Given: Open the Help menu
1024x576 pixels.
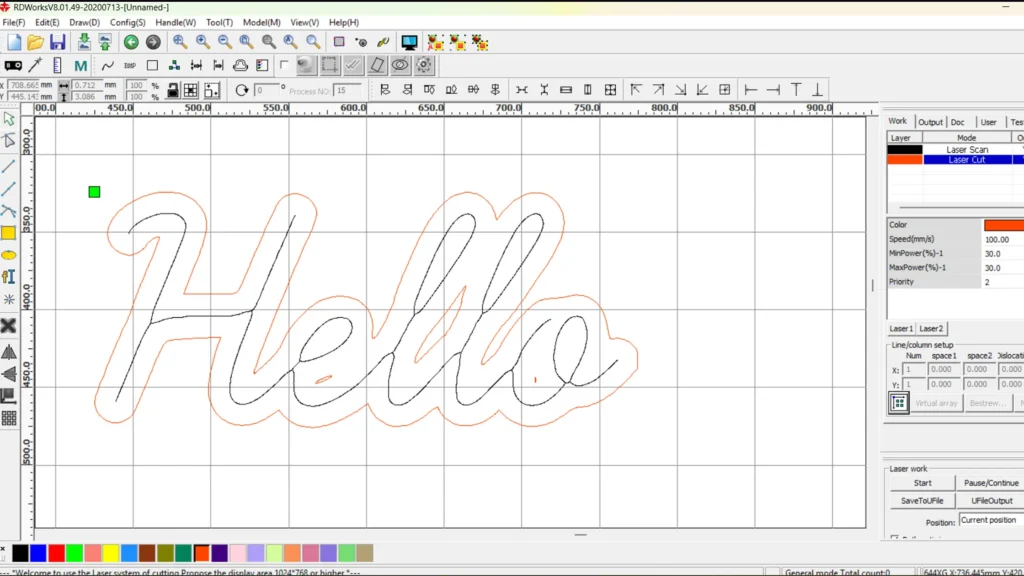Looking at the screenshot, I should click(x=344, y=22).
